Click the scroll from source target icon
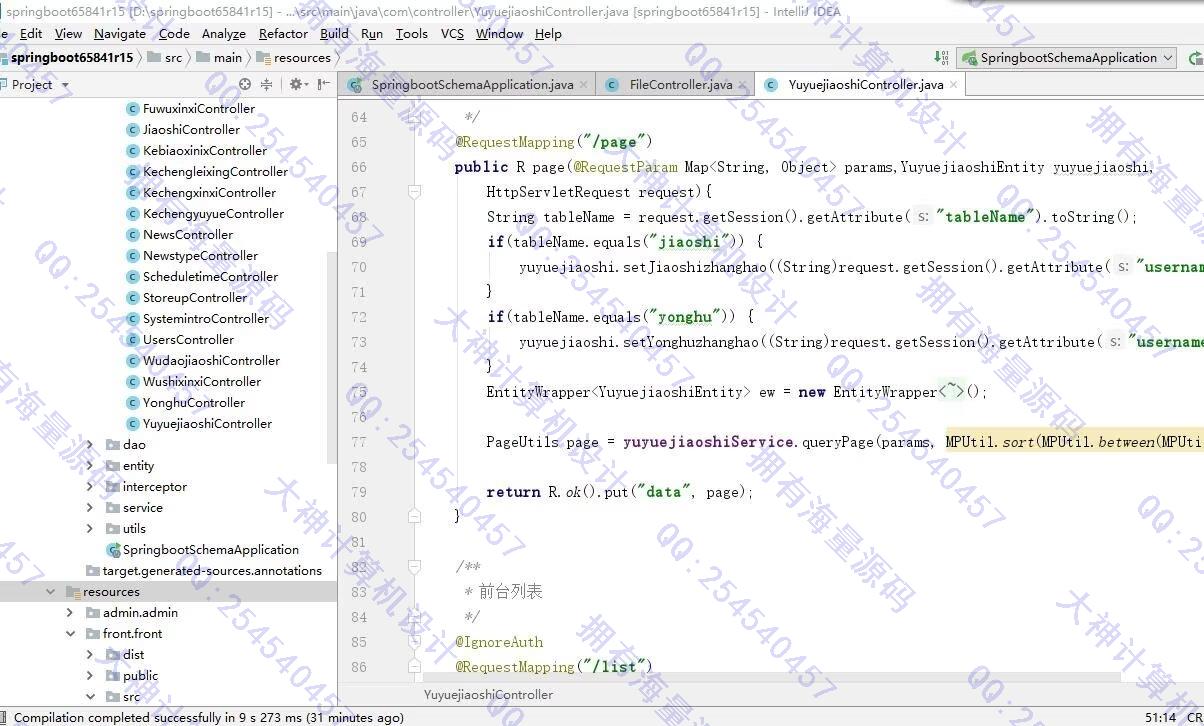Viewport: 1204px width, 726px height. (245, 84)
